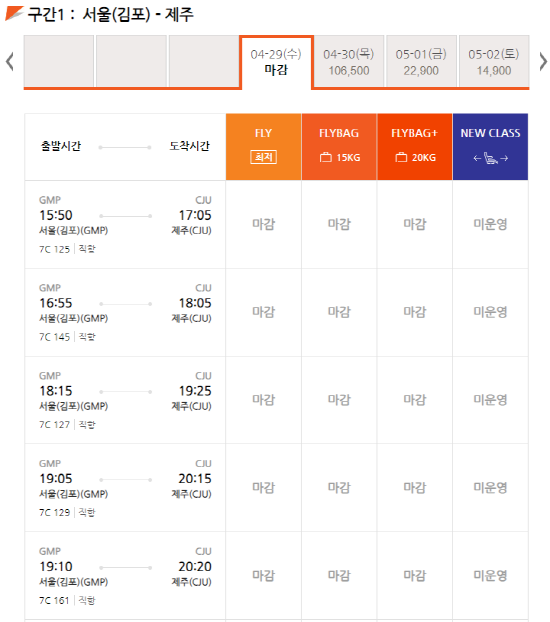Click FLYBAG+ cell for 19:10 flight
Screen dimensions: 550x622
[415, 576]
